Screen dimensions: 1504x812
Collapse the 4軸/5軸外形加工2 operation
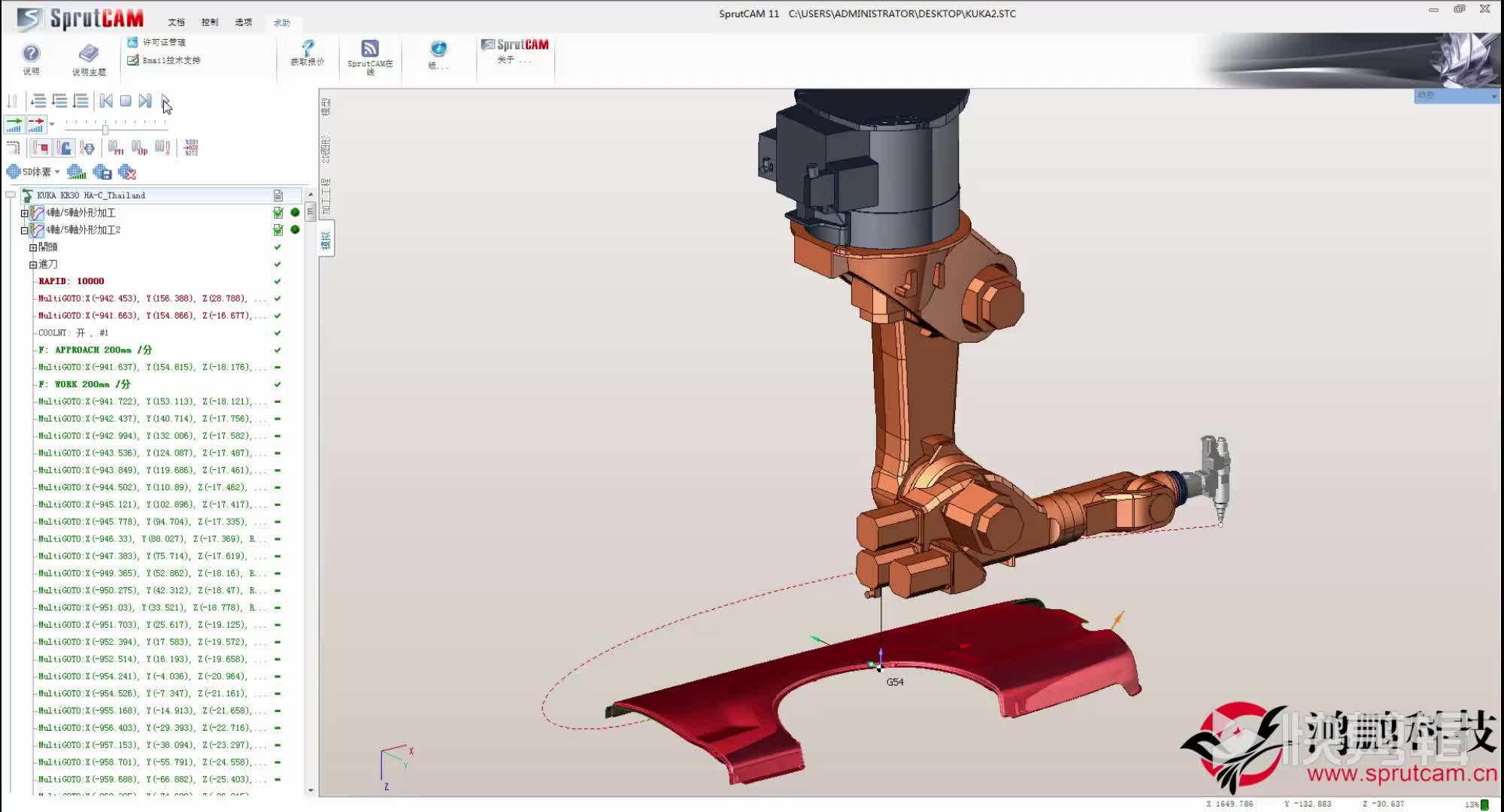pyautogui.click(x=24, y=230)
